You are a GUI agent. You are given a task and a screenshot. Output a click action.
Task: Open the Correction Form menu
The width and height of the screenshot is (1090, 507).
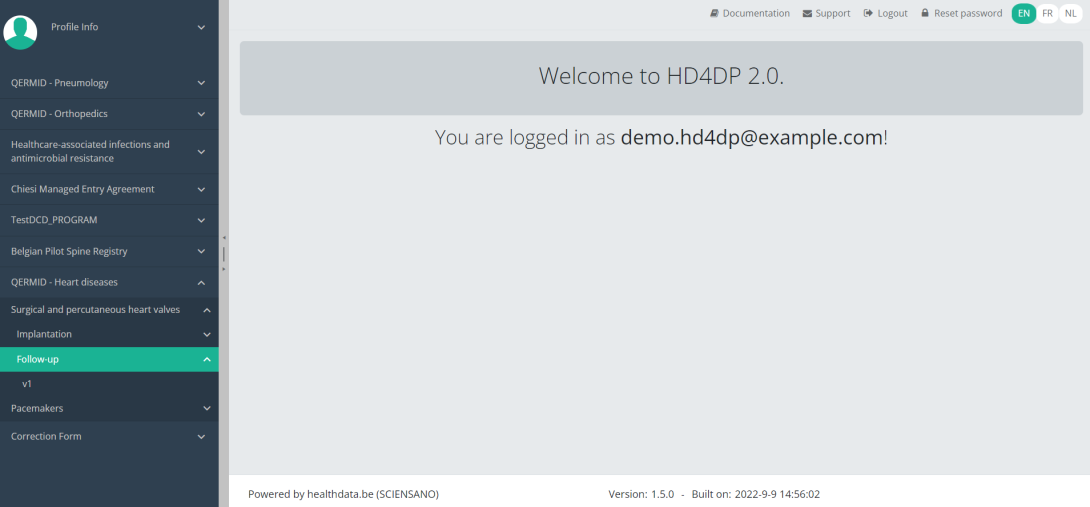[46, 436]
